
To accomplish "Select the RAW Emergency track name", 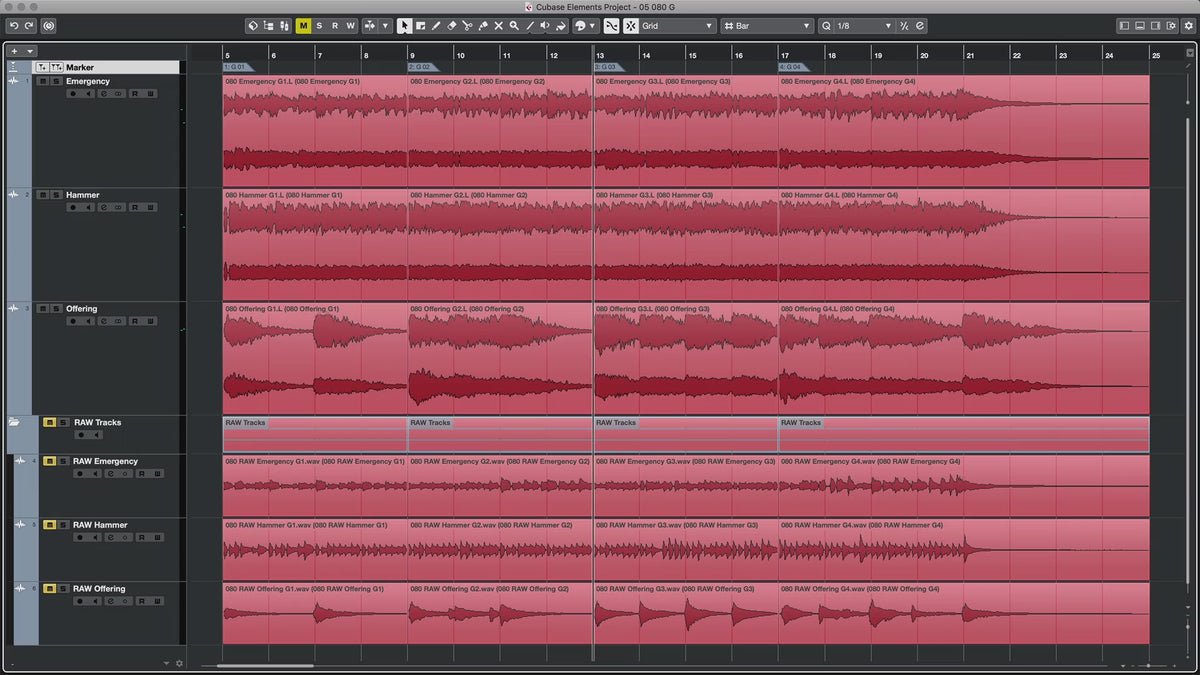I will point(105,461).
